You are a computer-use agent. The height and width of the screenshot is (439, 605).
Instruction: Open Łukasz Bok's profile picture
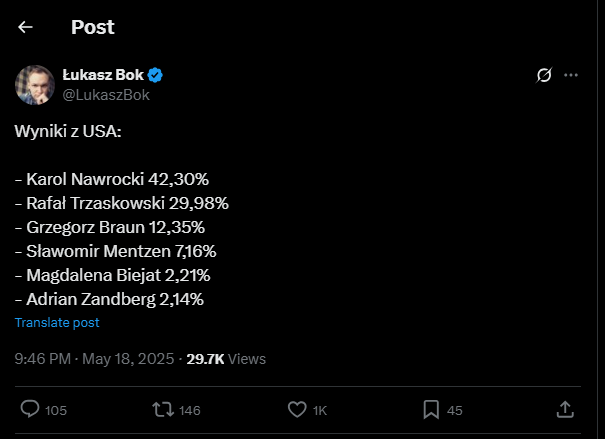click(x=34, y=84)
